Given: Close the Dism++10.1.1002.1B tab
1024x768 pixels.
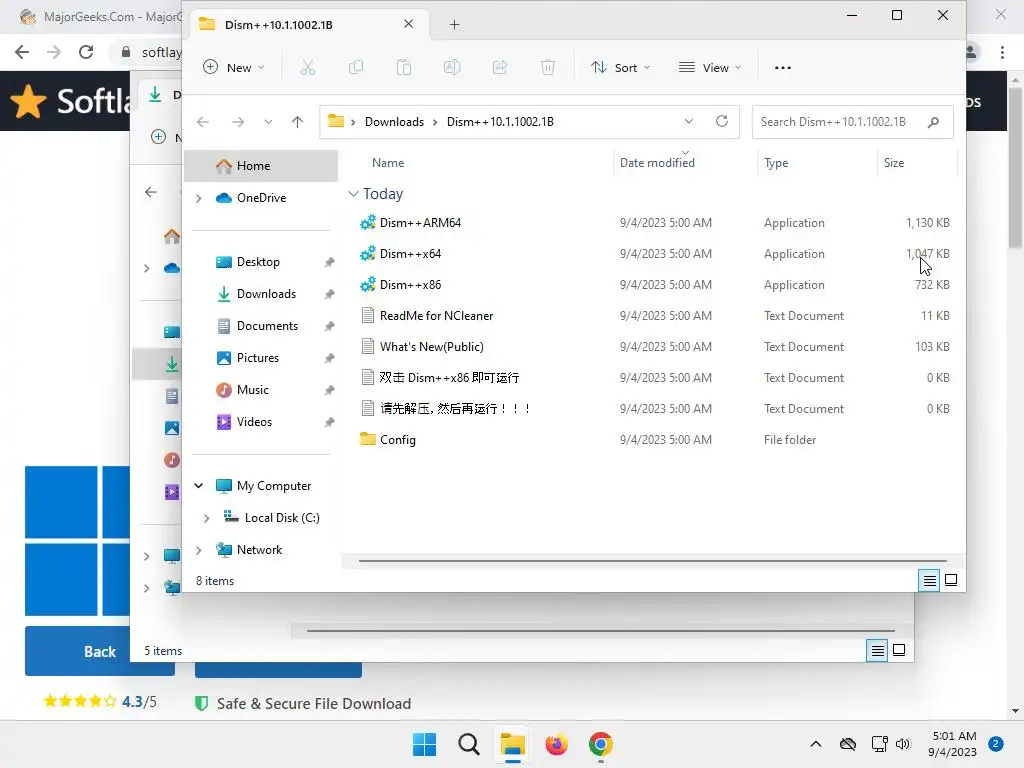Looking at the screenshot, I should tap(409, 24).
